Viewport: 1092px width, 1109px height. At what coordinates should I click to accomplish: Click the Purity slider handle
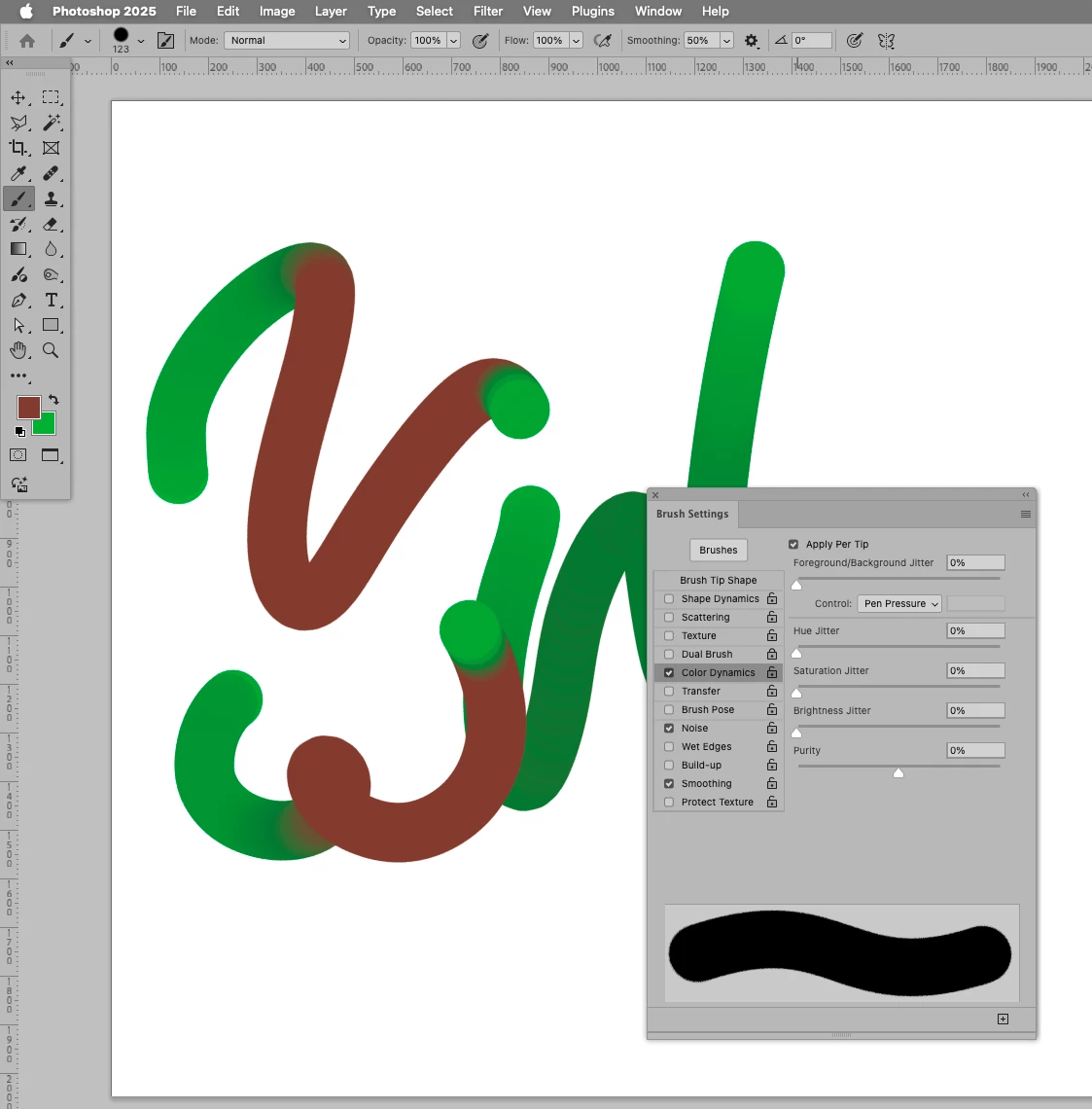(898, 773)
